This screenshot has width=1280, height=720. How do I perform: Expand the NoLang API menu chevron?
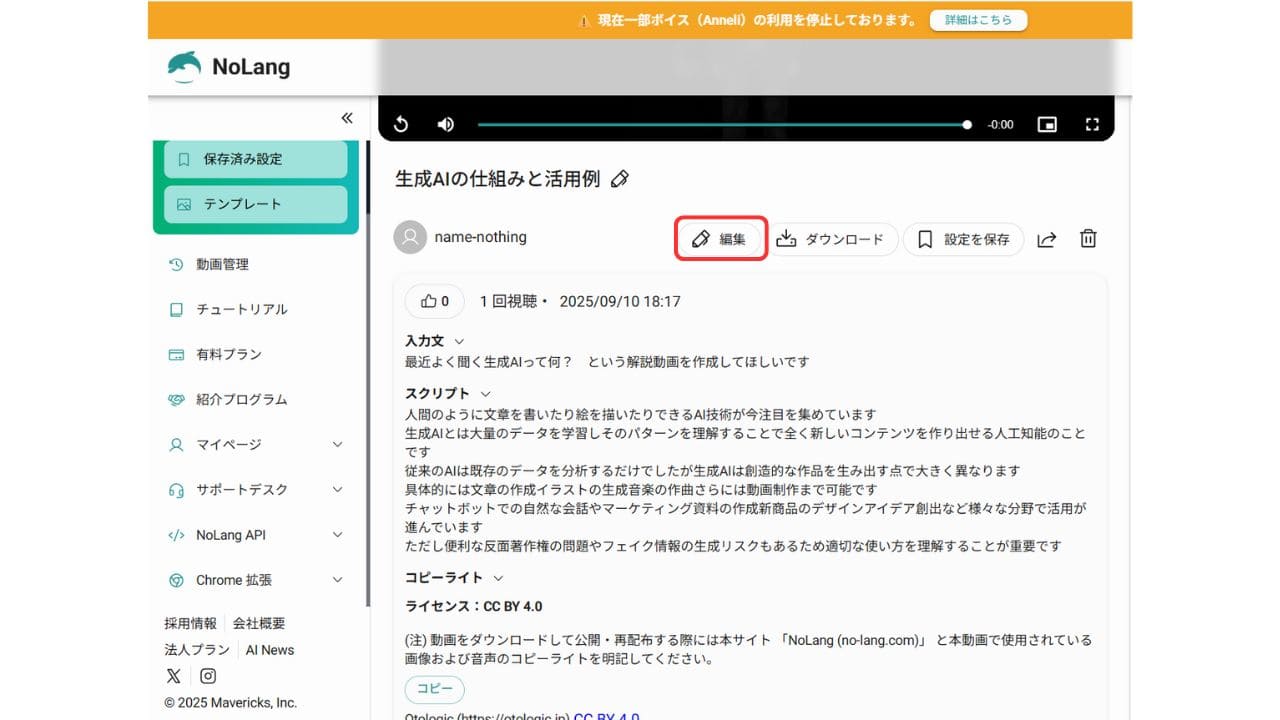337,535
